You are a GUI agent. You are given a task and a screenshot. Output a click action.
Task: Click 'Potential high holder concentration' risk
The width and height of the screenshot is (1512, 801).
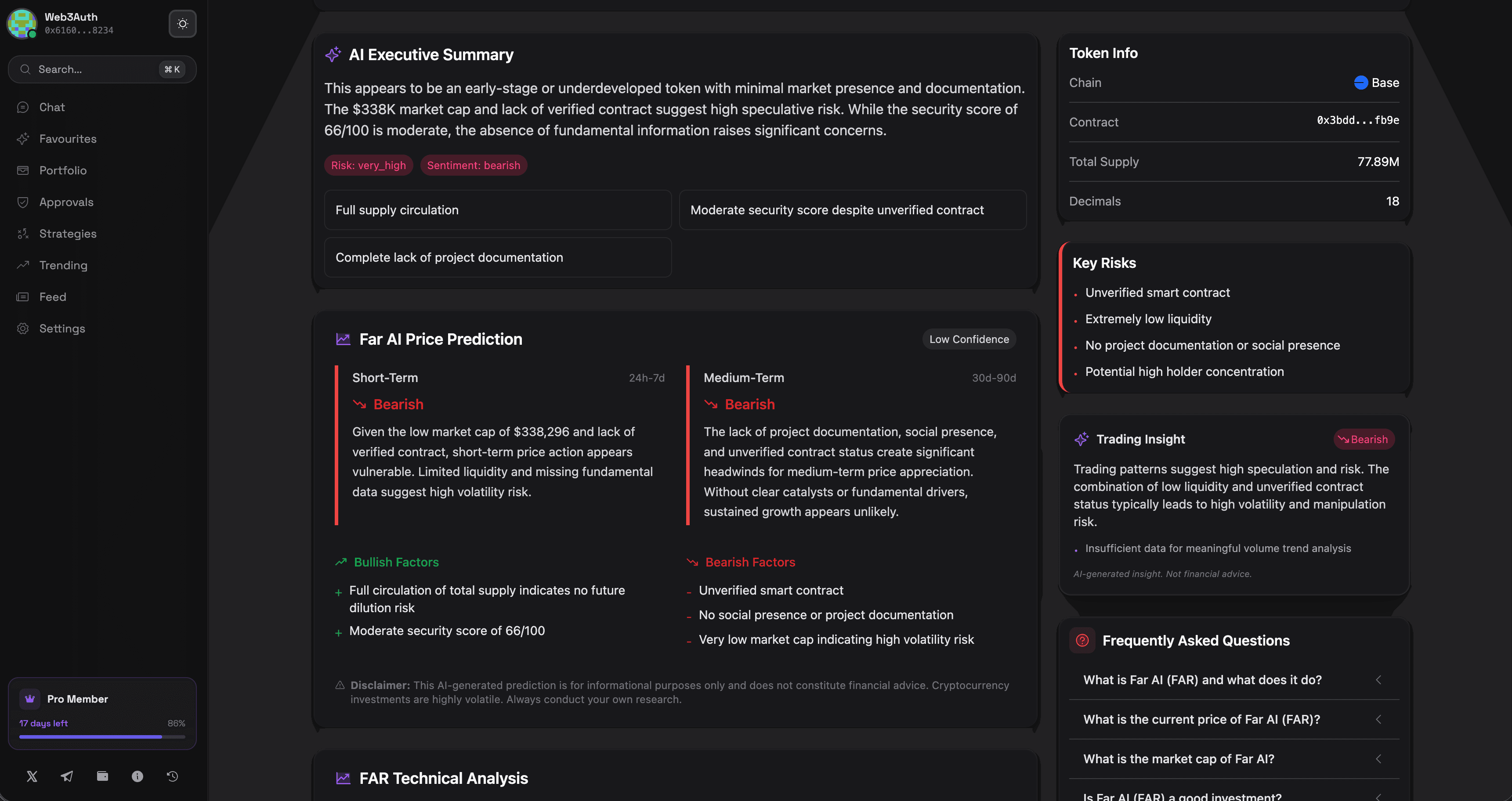click(x=1184, y=373)
